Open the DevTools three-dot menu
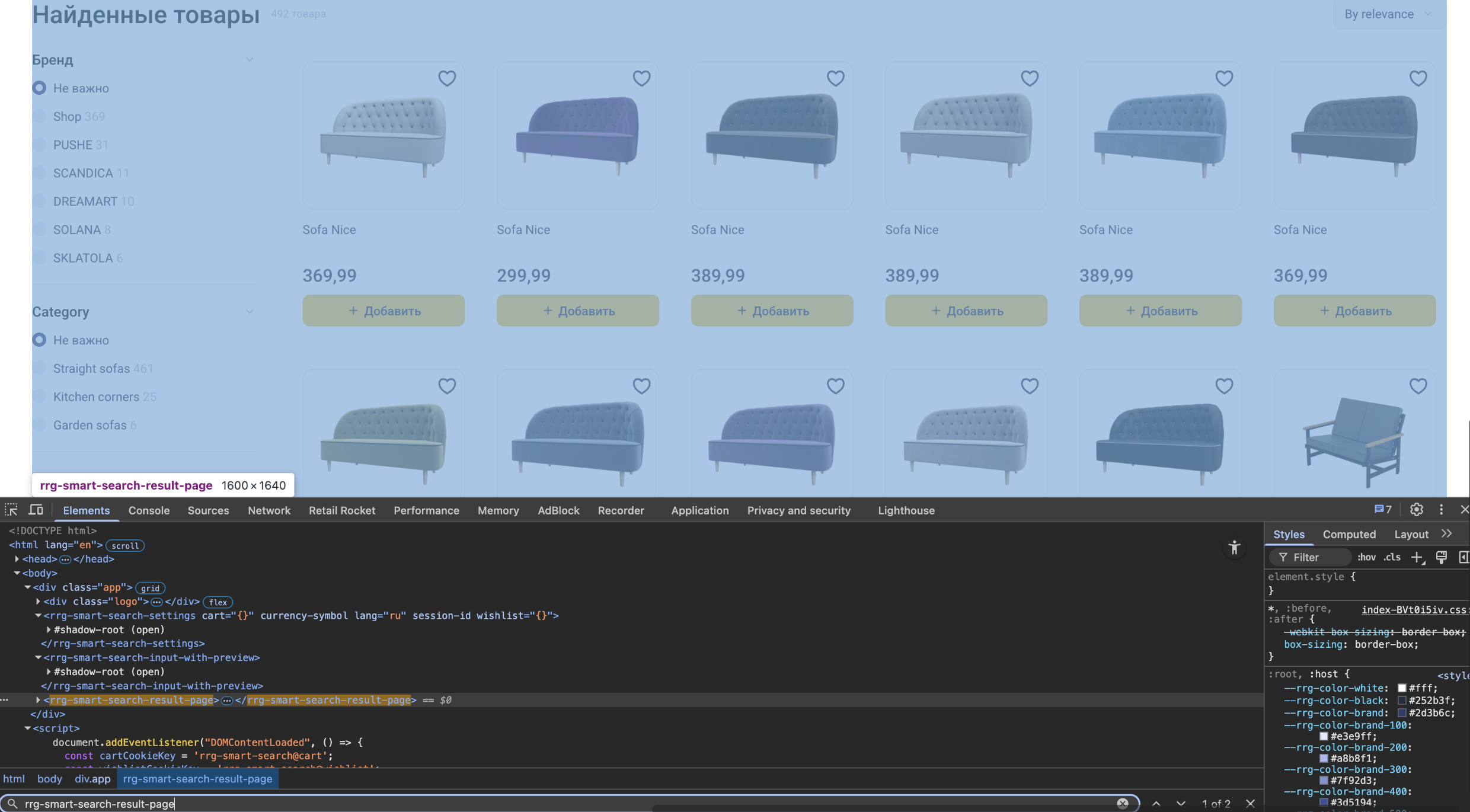1470x812 pixels. click(1441, 510)
